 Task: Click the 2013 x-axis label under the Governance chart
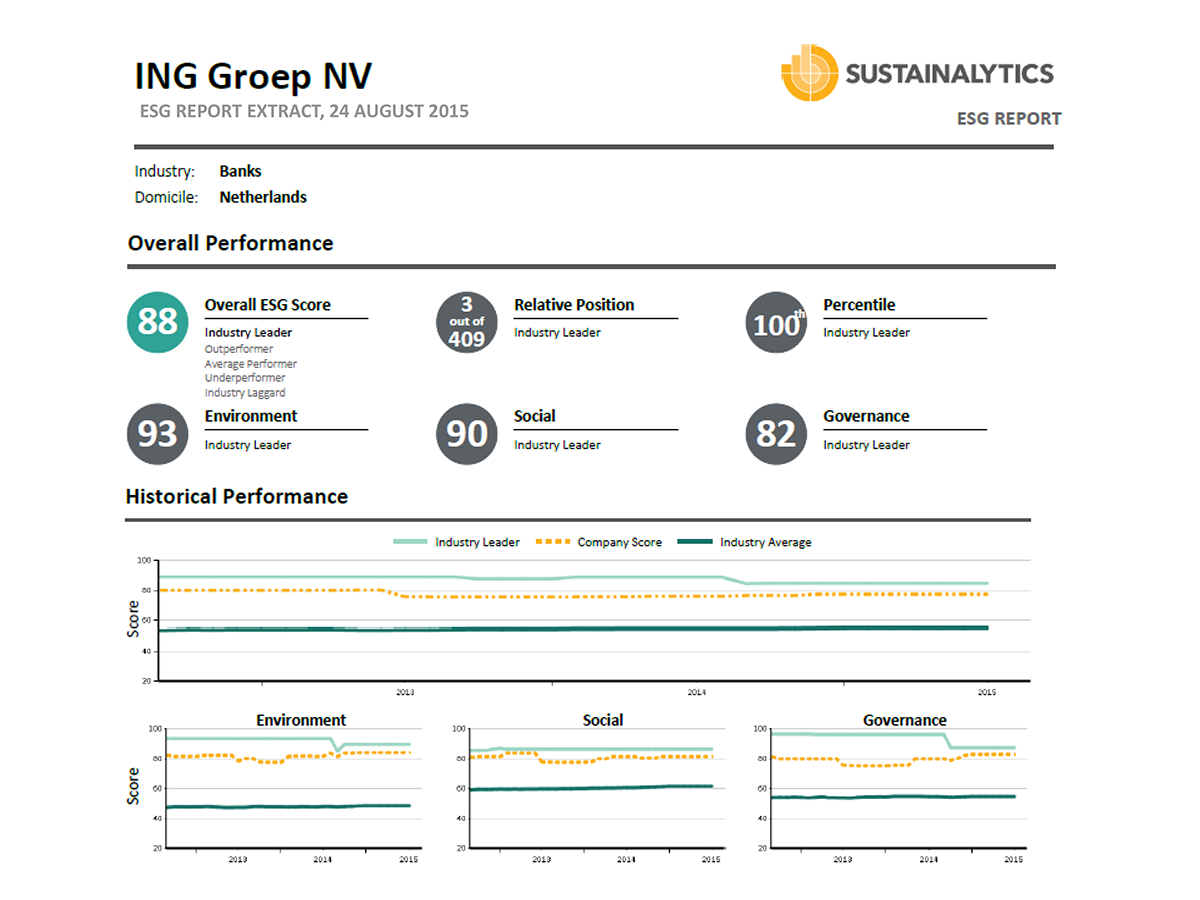843,859
